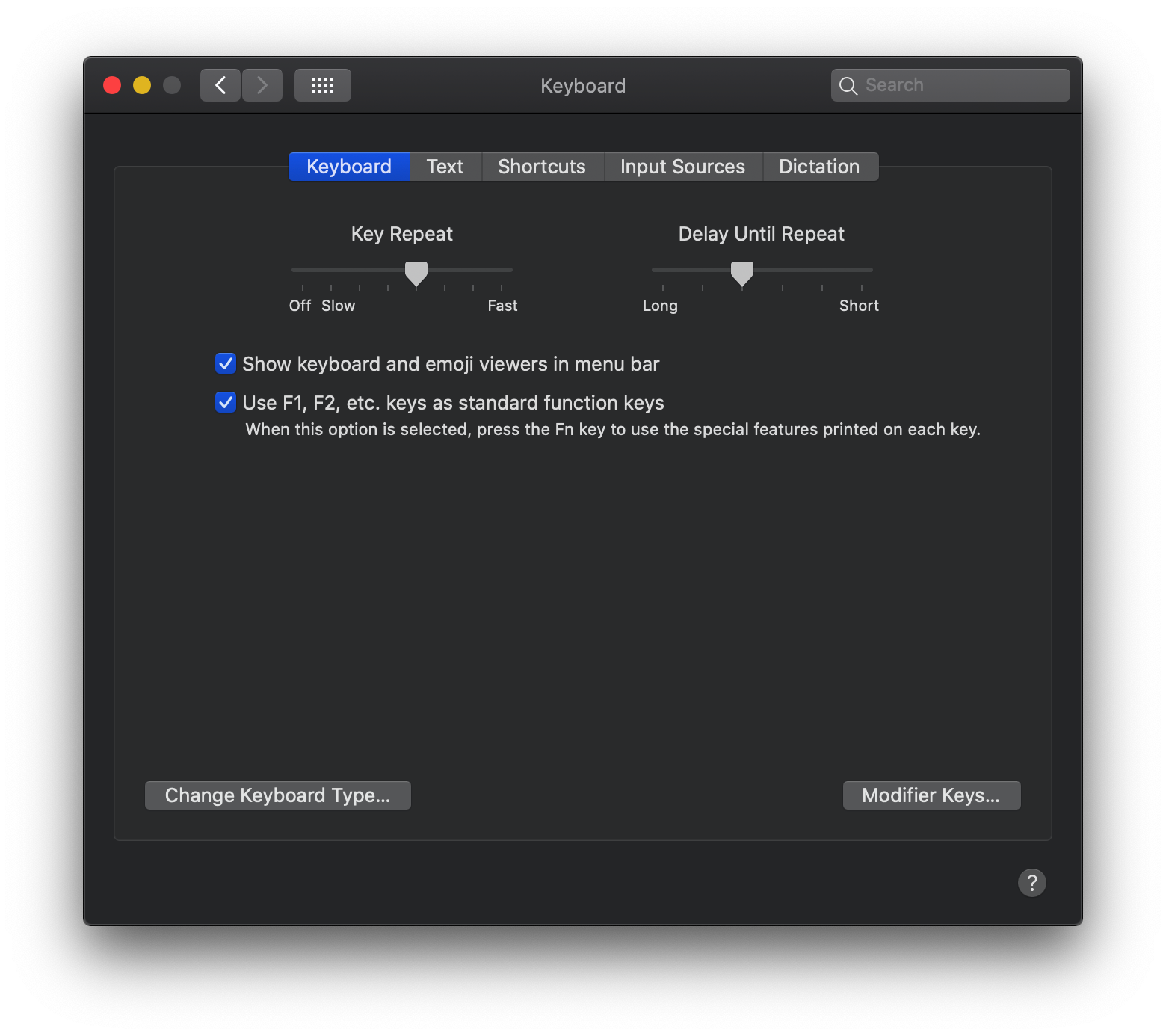Select the Input Sources tab
The width and height of the screenshot is (1166, 1036).
click(x=683, y=167)
